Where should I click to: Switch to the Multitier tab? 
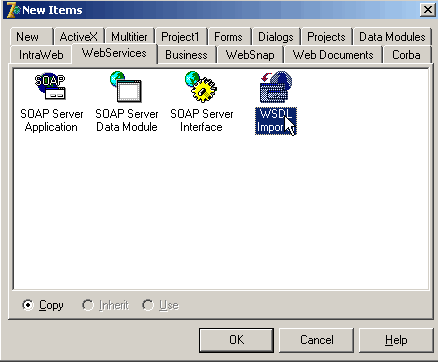[129, 37]
